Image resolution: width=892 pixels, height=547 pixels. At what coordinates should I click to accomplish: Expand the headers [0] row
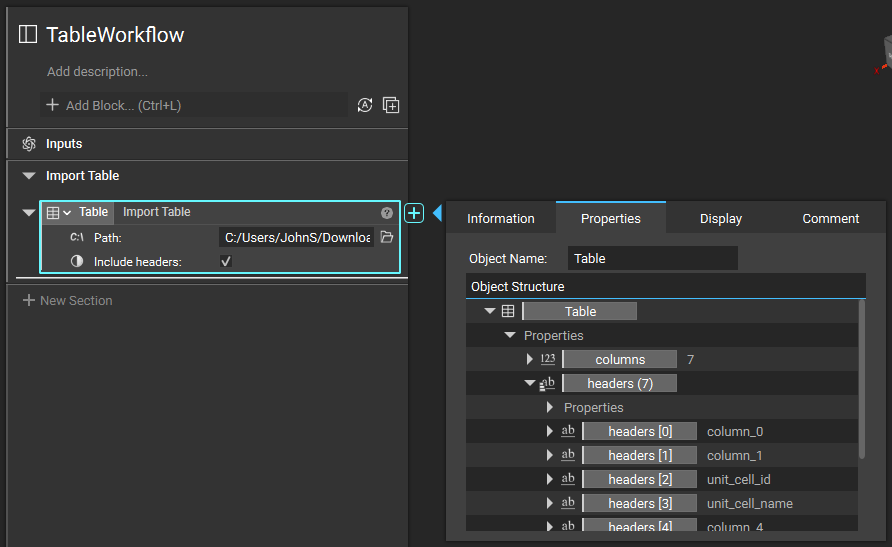tap(550, 431)
